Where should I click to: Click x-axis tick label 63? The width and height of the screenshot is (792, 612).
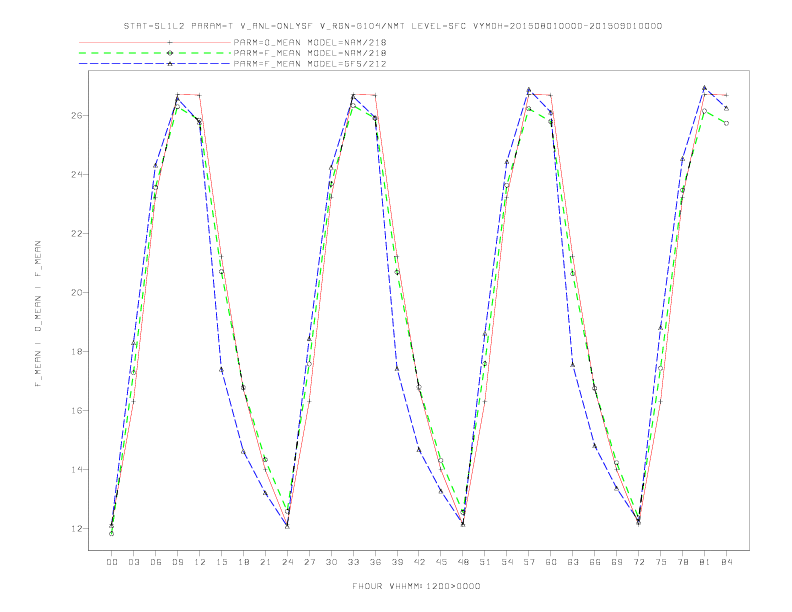[573, 562]
